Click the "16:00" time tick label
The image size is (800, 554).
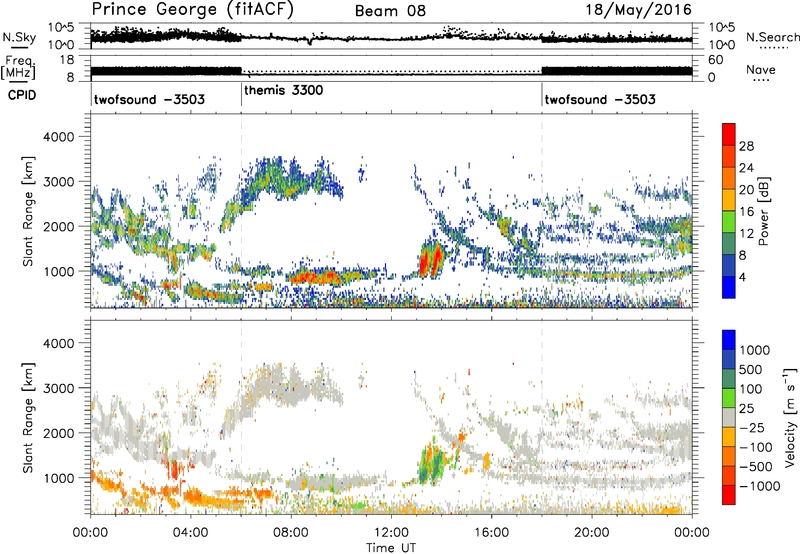point(491,533)
